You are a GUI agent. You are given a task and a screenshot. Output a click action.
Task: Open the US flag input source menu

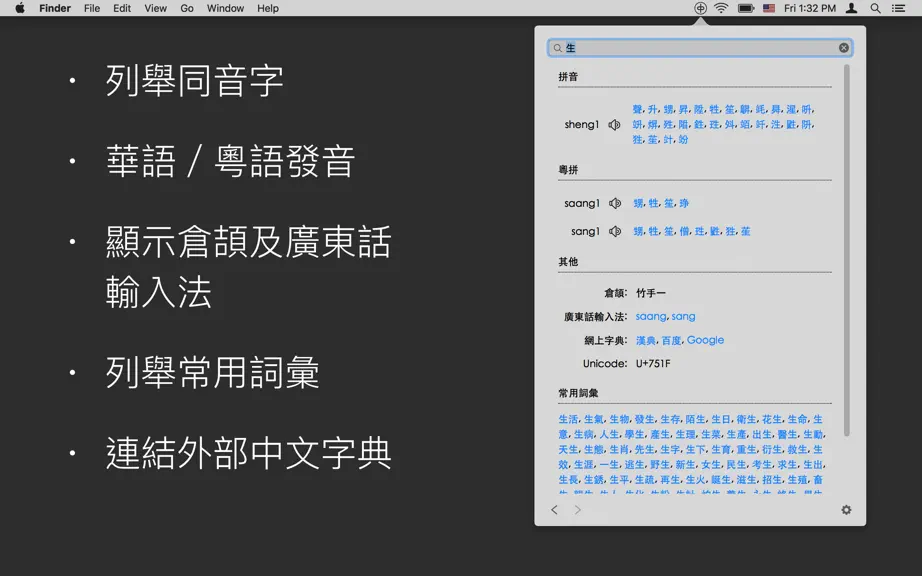(x=769, y=8)
